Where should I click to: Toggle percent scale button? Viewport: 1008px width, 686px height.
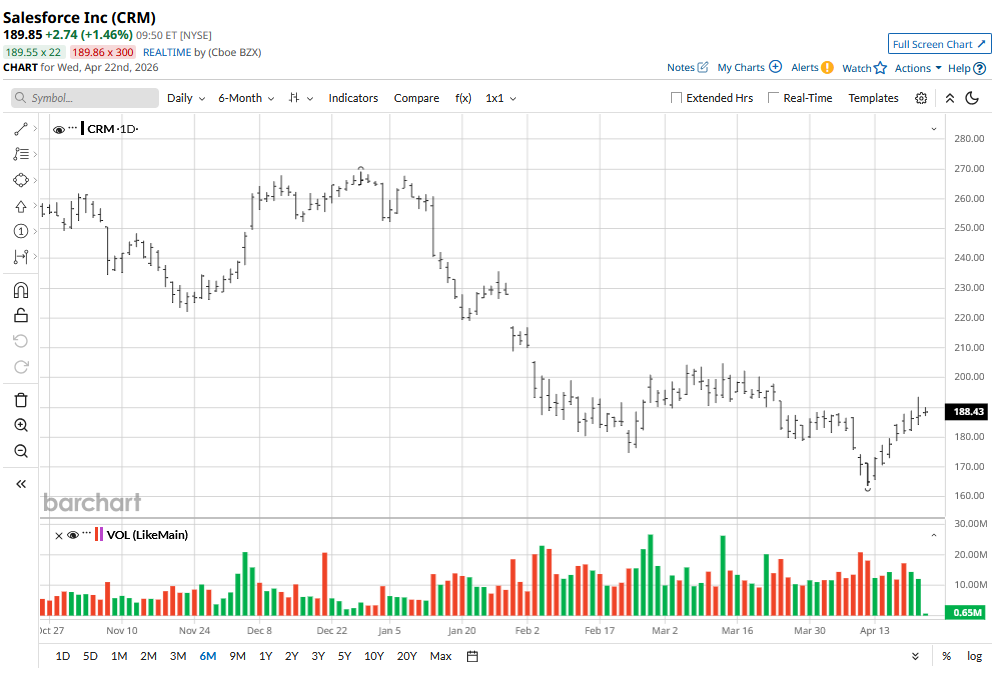(x=946, y=656)
